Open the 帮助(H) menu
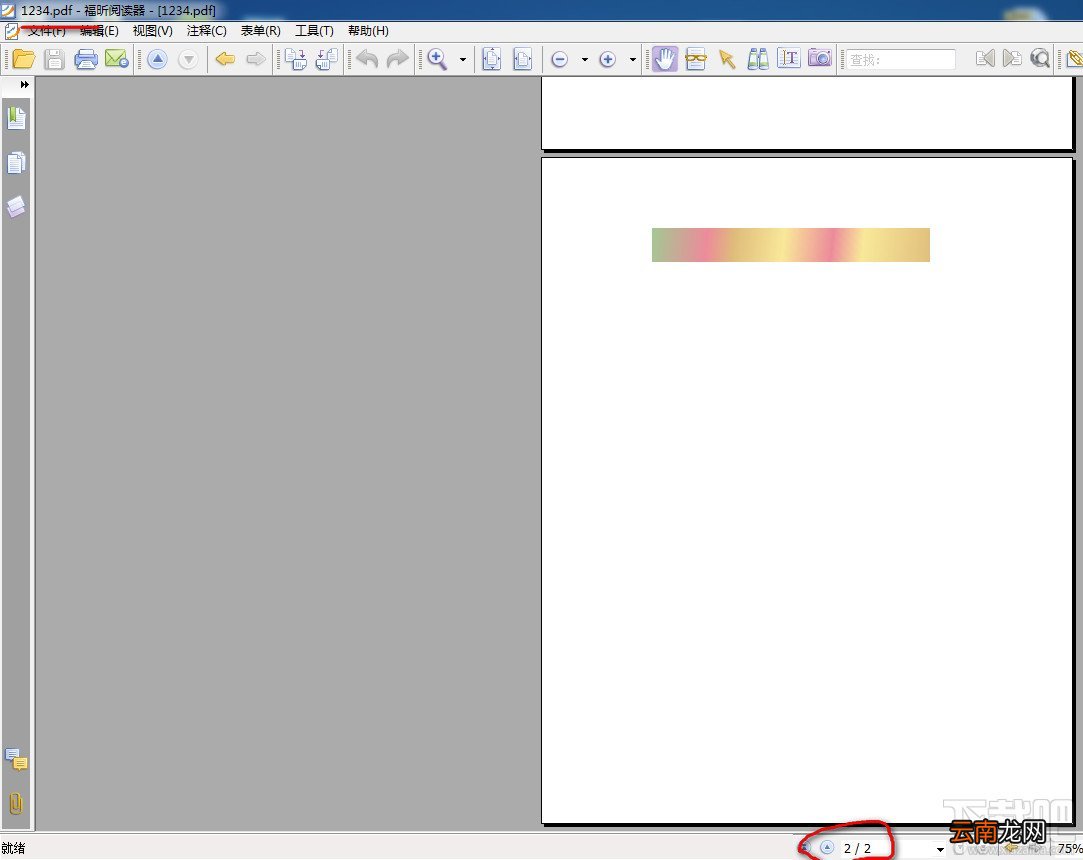This screenshot has width=1083, height=860. [x=368, y=31]
